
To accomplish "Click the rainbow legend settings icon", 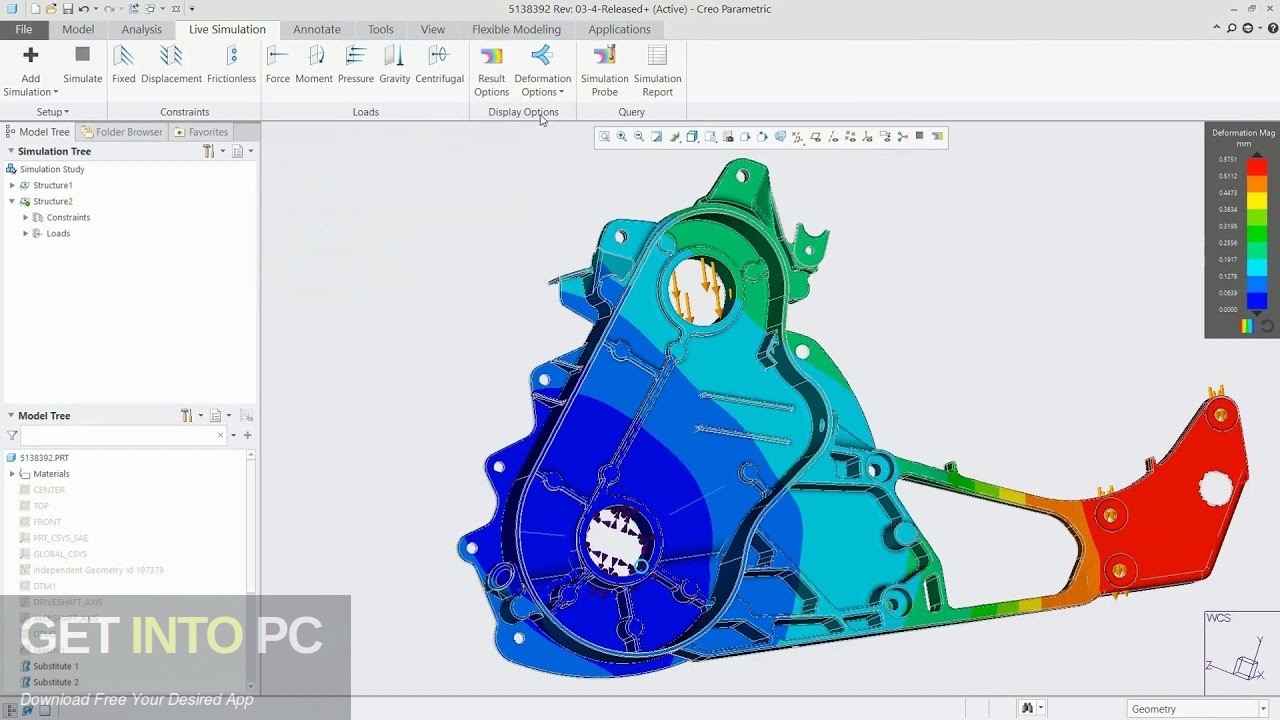I will (x=1247, y=326).
